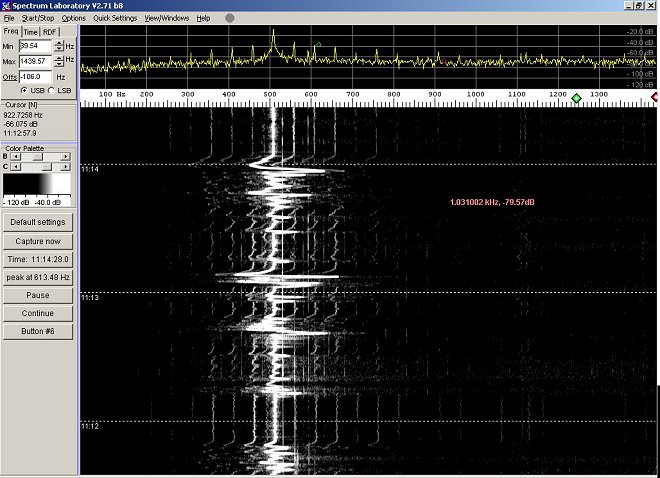Click the 11:14 time label on waterfall
660x478 pixels.
point(90,169)
